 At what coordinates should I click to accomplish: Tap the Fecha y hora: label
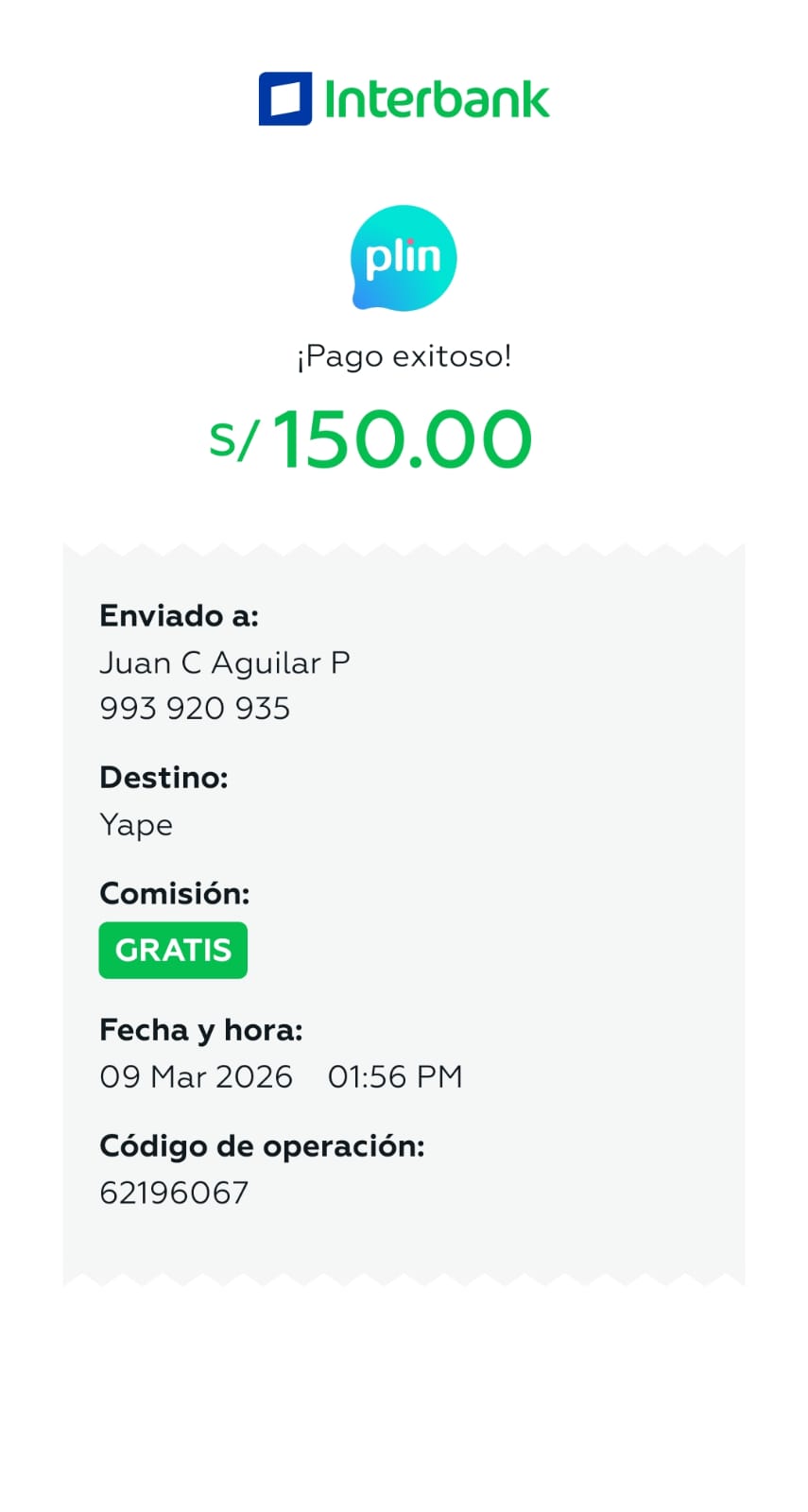(x=200, y=1030)
